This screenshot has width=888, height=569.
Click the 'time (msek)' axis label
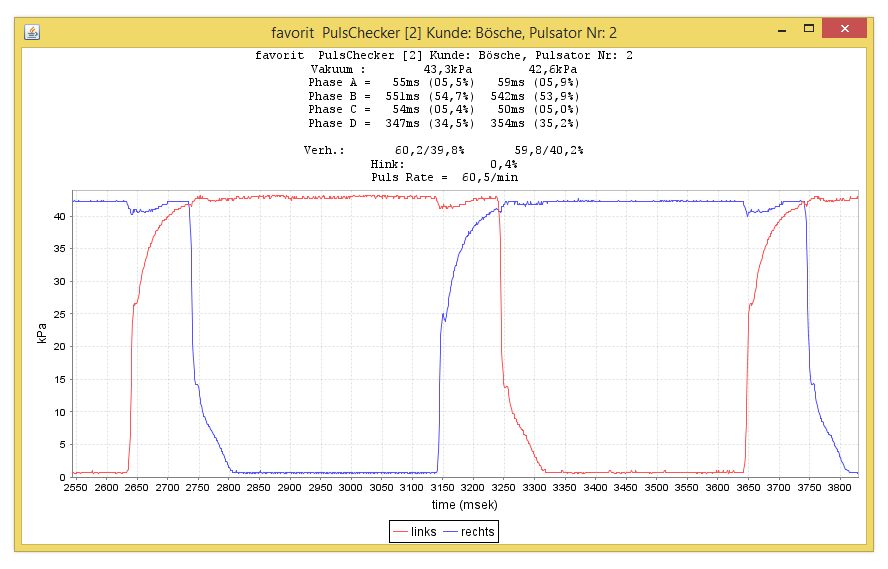click(464, 505)
